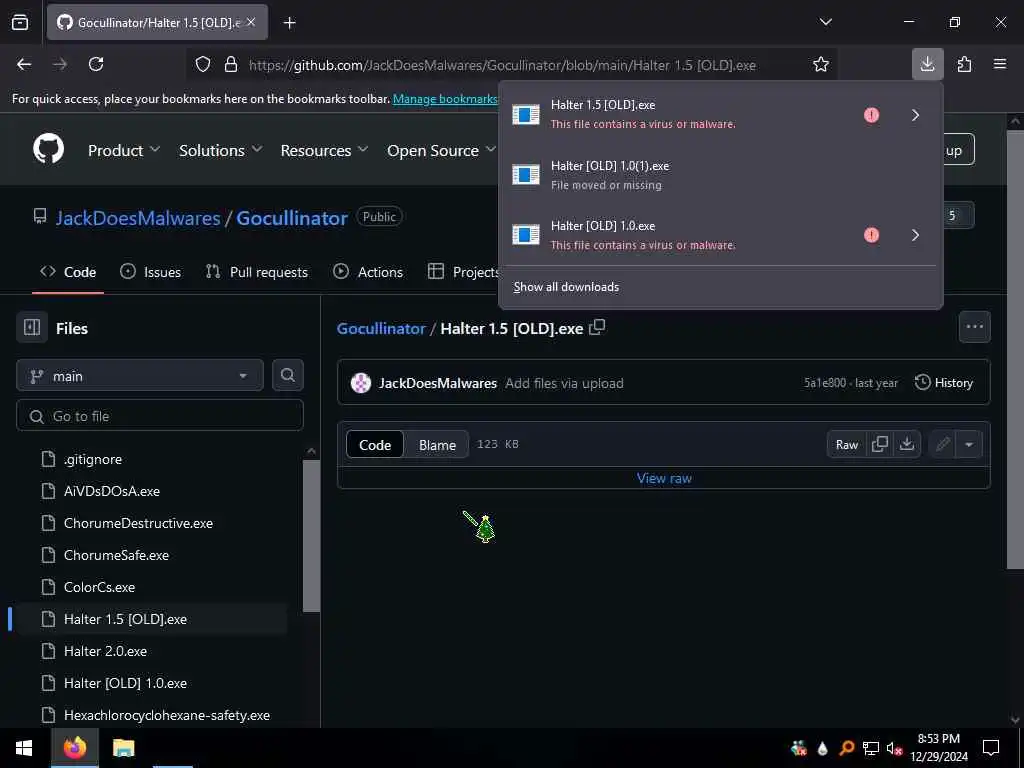The image size is (1024, 768).
Task: Copy the file path next to Halter 1.5
Action: [597, 327]
